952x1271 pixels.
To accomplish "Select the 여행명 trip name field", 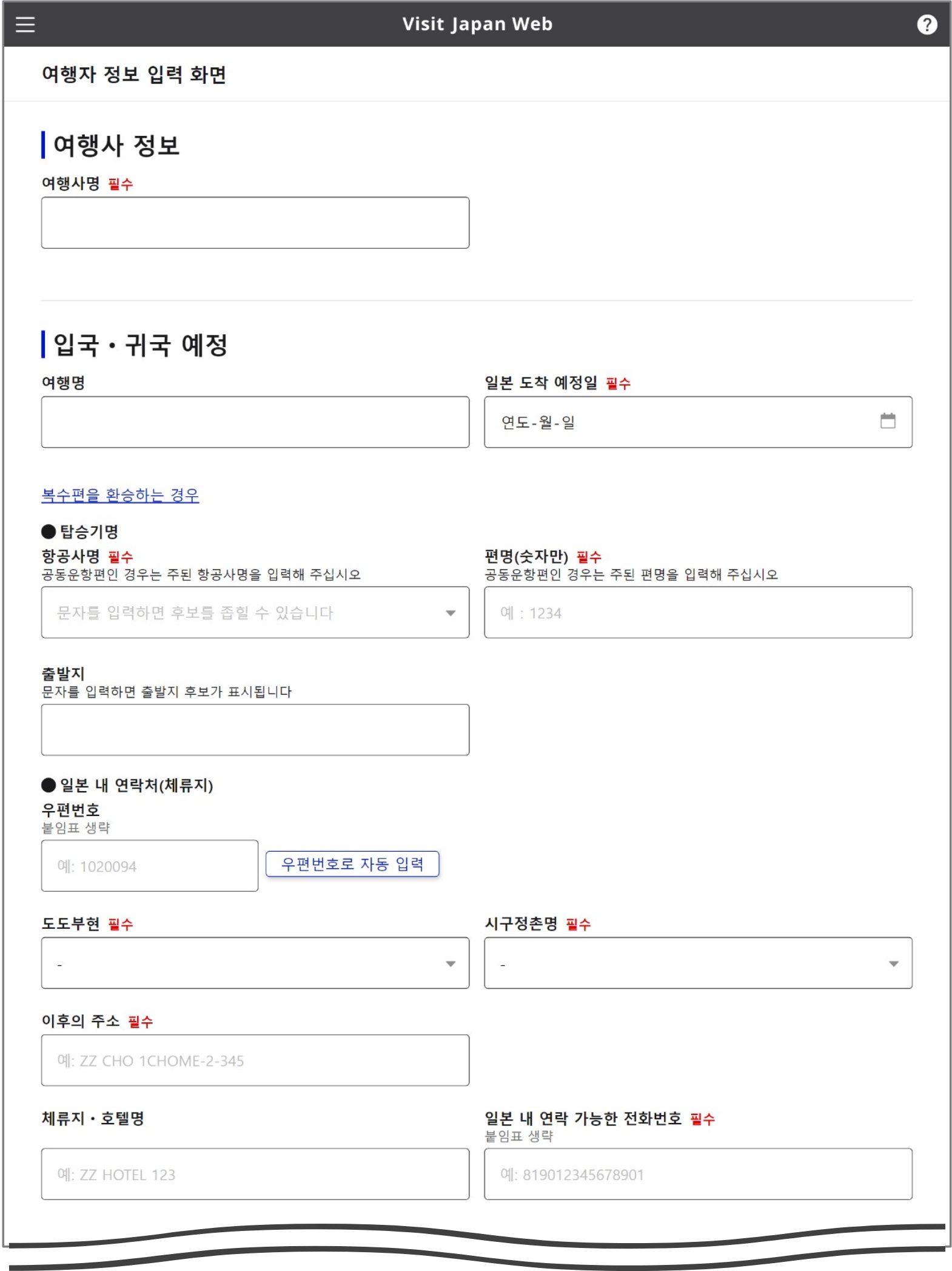I will (254, 422).
